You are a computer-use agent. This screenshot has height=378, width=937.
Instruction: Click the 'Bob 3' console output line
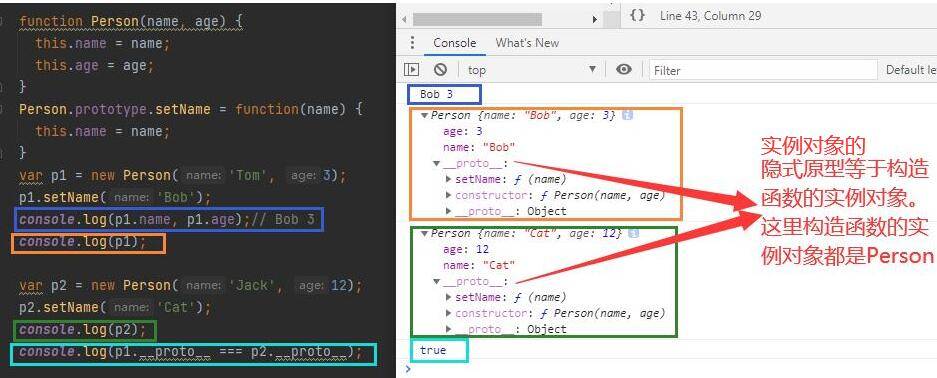pyautogui.click(x=437, y=94)
